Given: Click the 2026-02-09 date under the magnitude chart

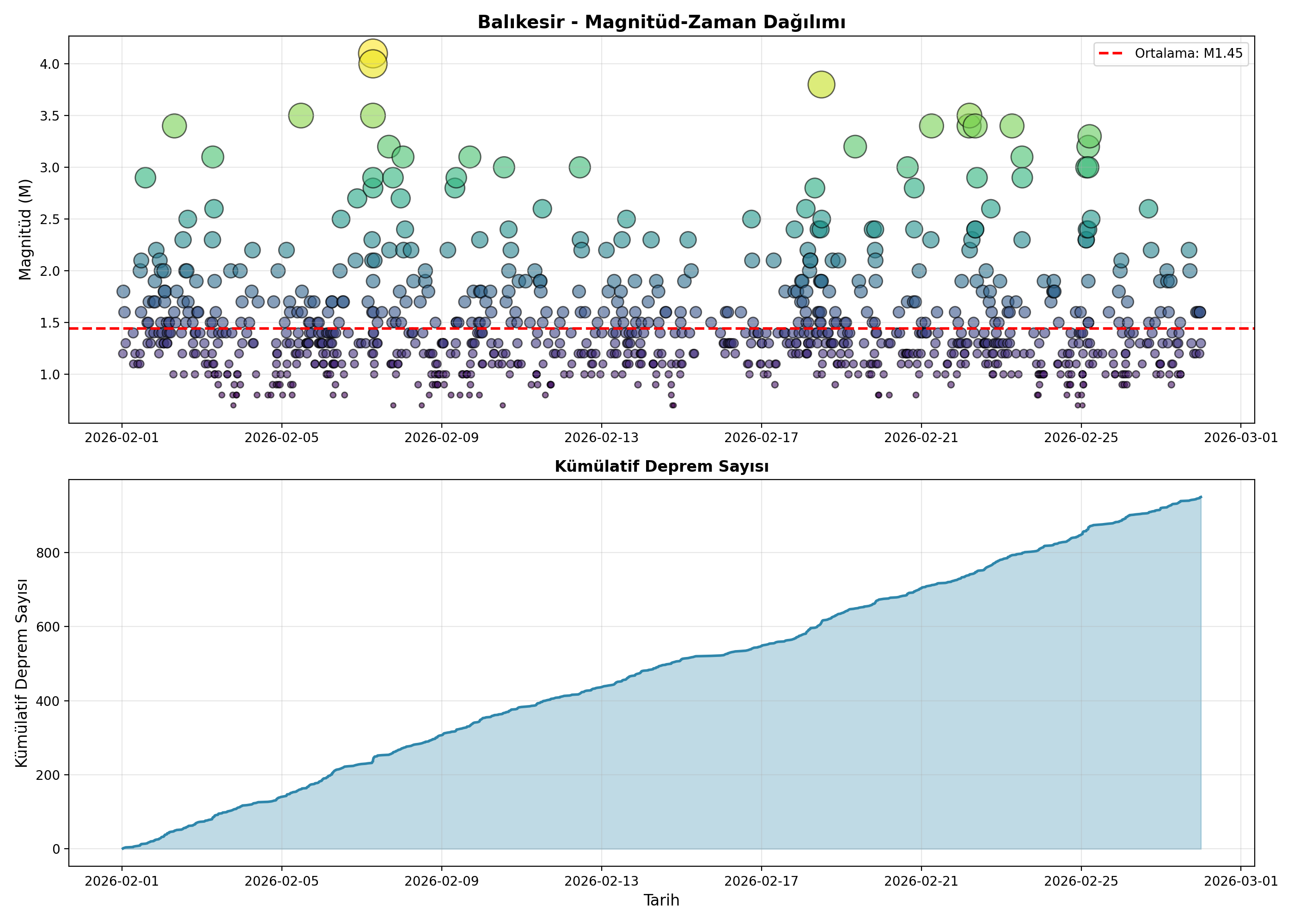Looking at the screenshot, I should (x=441, y=438).
